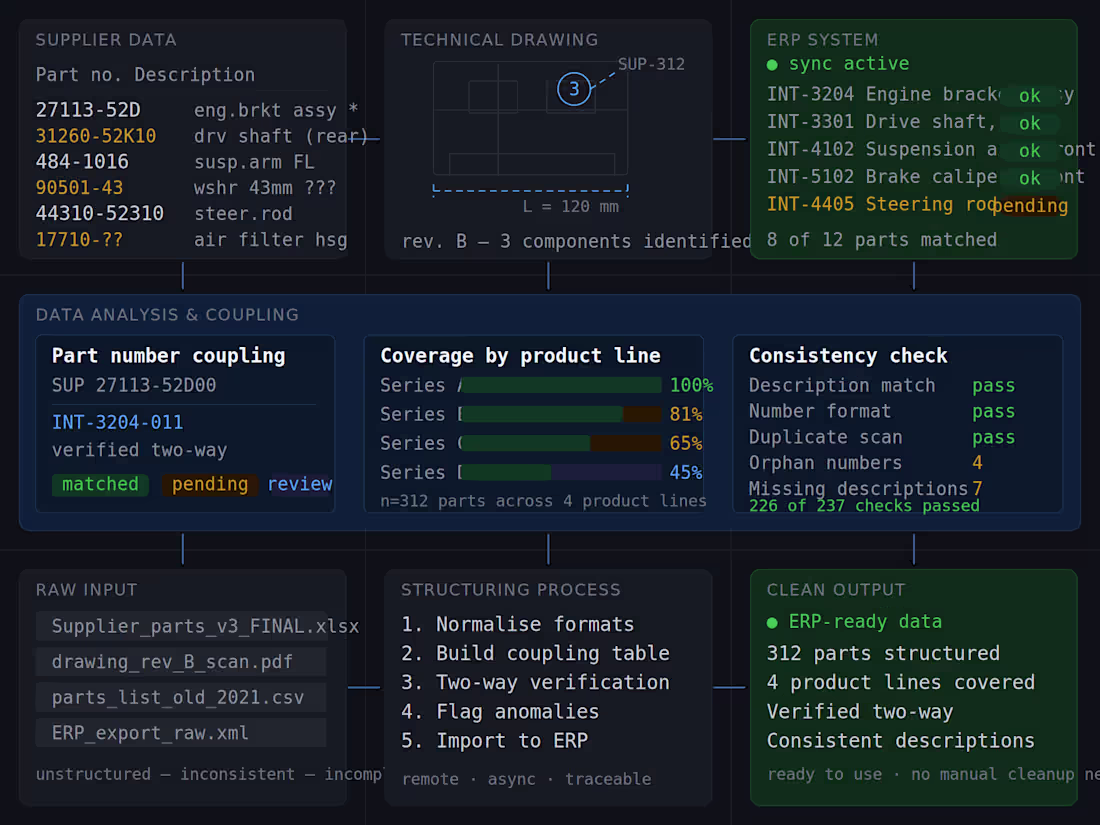Click the SUP-312 callout label
Image resolution: width=1100 pixels, height=825 pixels.
(651, 64)
